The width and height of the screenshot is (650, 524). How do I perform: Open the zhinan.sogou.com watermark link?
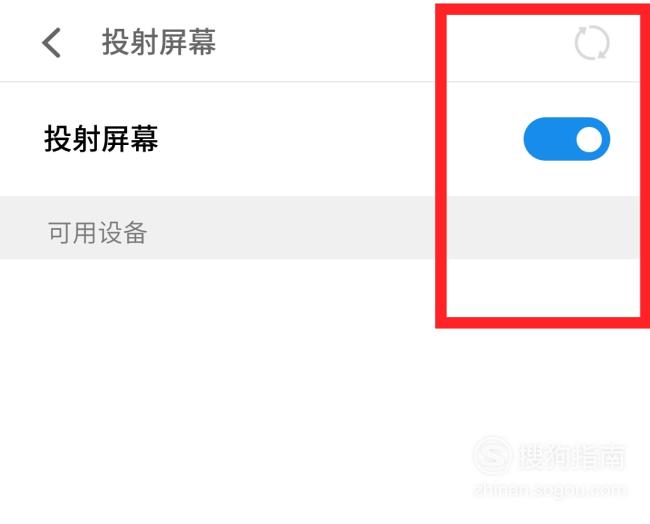[550, 490]
